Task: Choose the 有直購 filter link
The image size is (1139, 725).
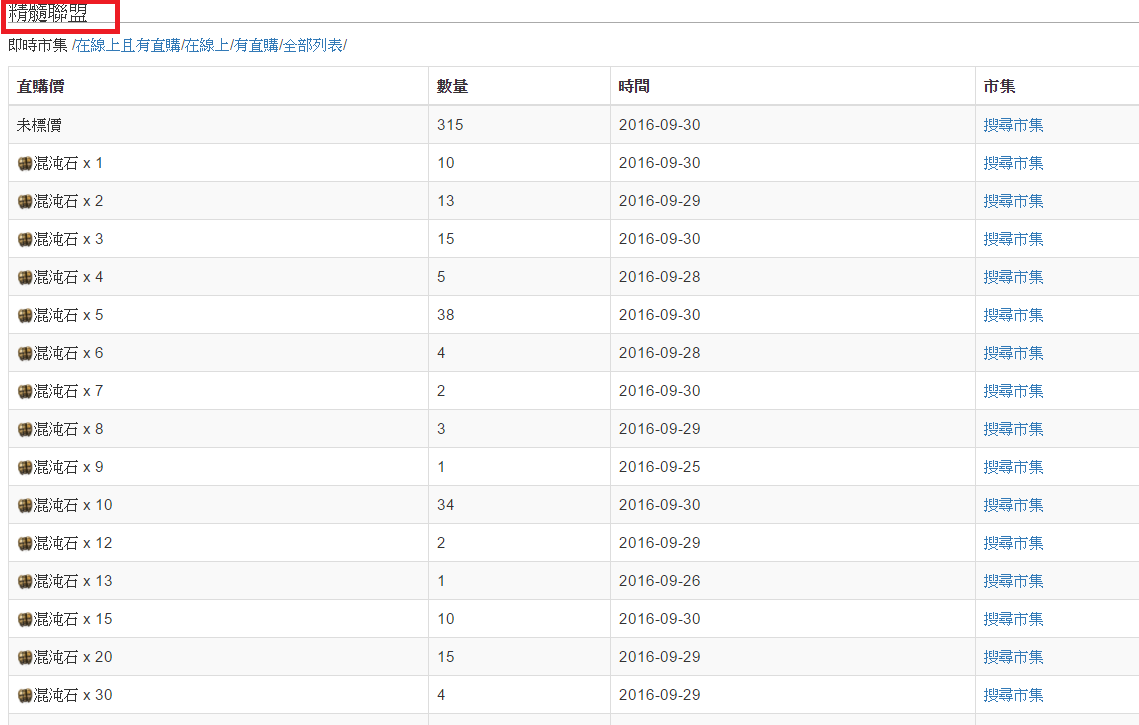Action: pos(256,45)
